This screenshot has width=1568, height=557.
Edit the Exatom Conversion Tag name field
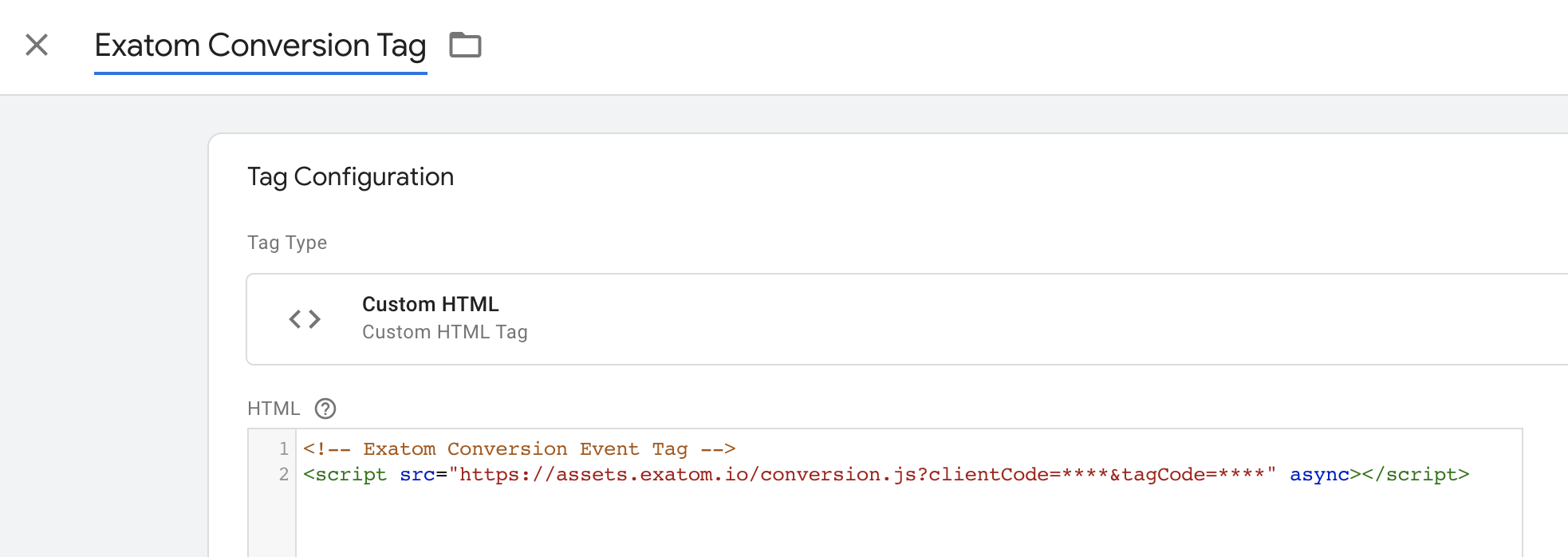(261, 45)
